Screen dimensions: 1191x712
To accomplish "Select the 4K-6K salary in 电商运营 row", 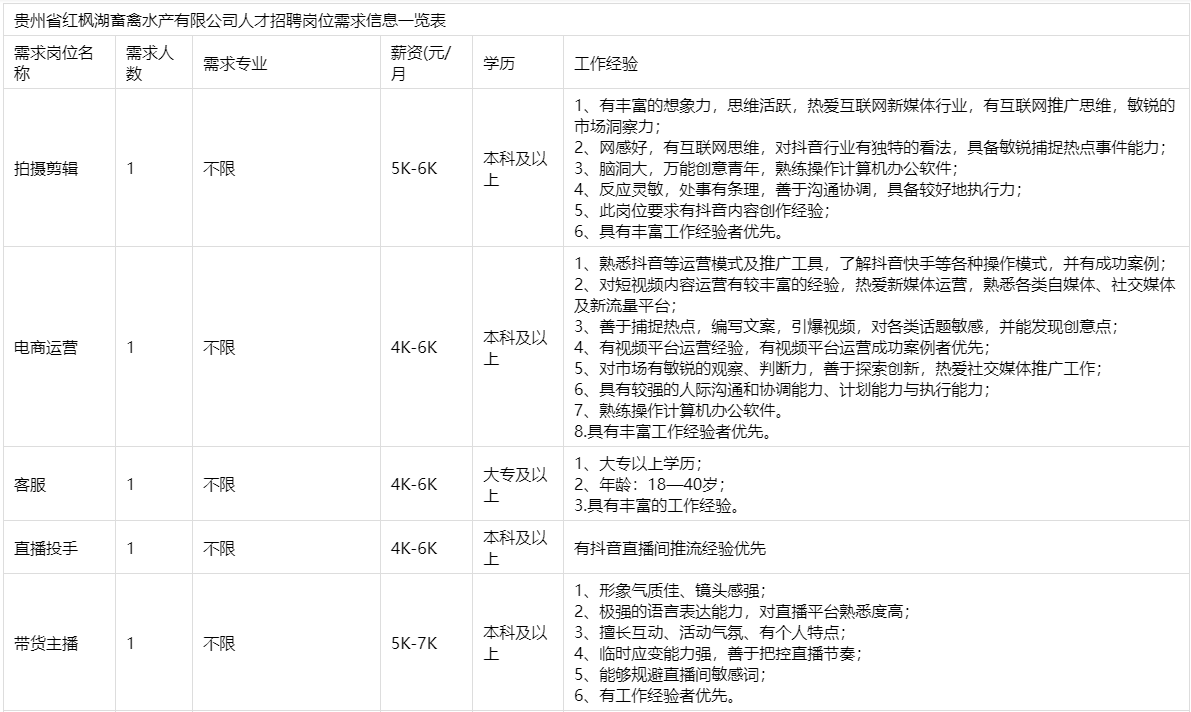I will point(414,348).
